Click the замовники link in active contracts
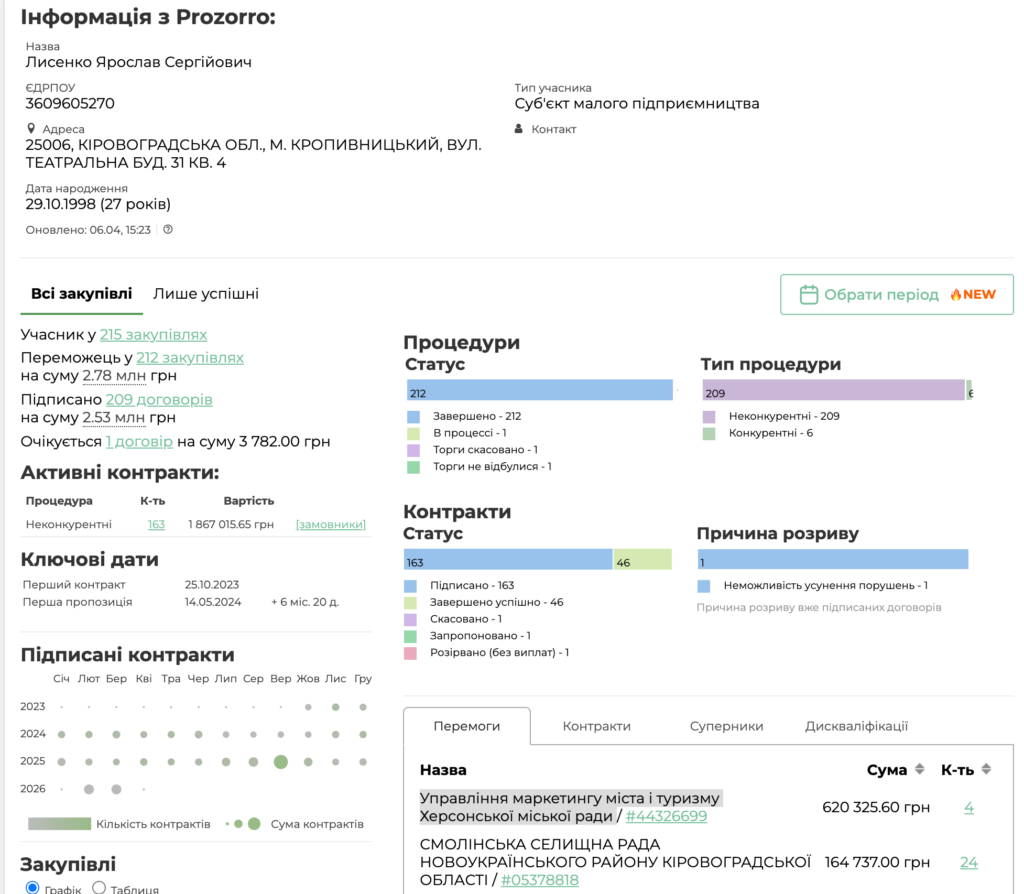The width and height of the screenshot is (1024, 894). (x=330, y=525)
